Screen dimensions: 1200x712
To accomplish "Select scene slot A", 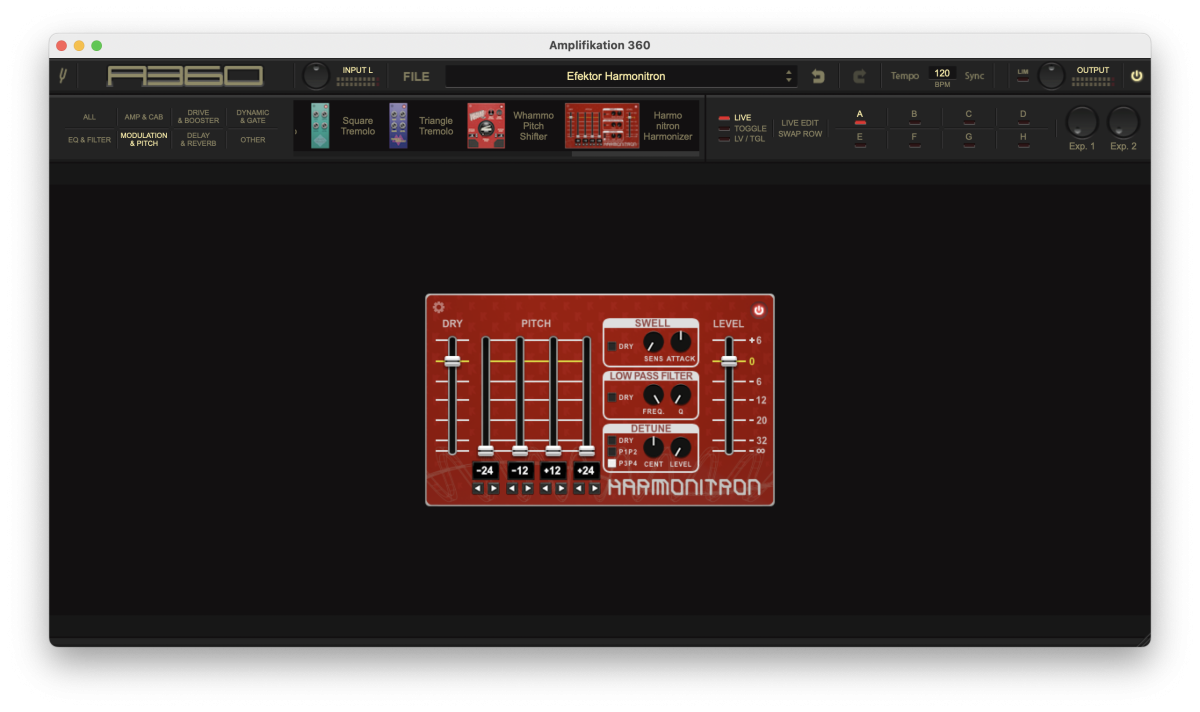I will pyautogui.click(x=860, y=117).
